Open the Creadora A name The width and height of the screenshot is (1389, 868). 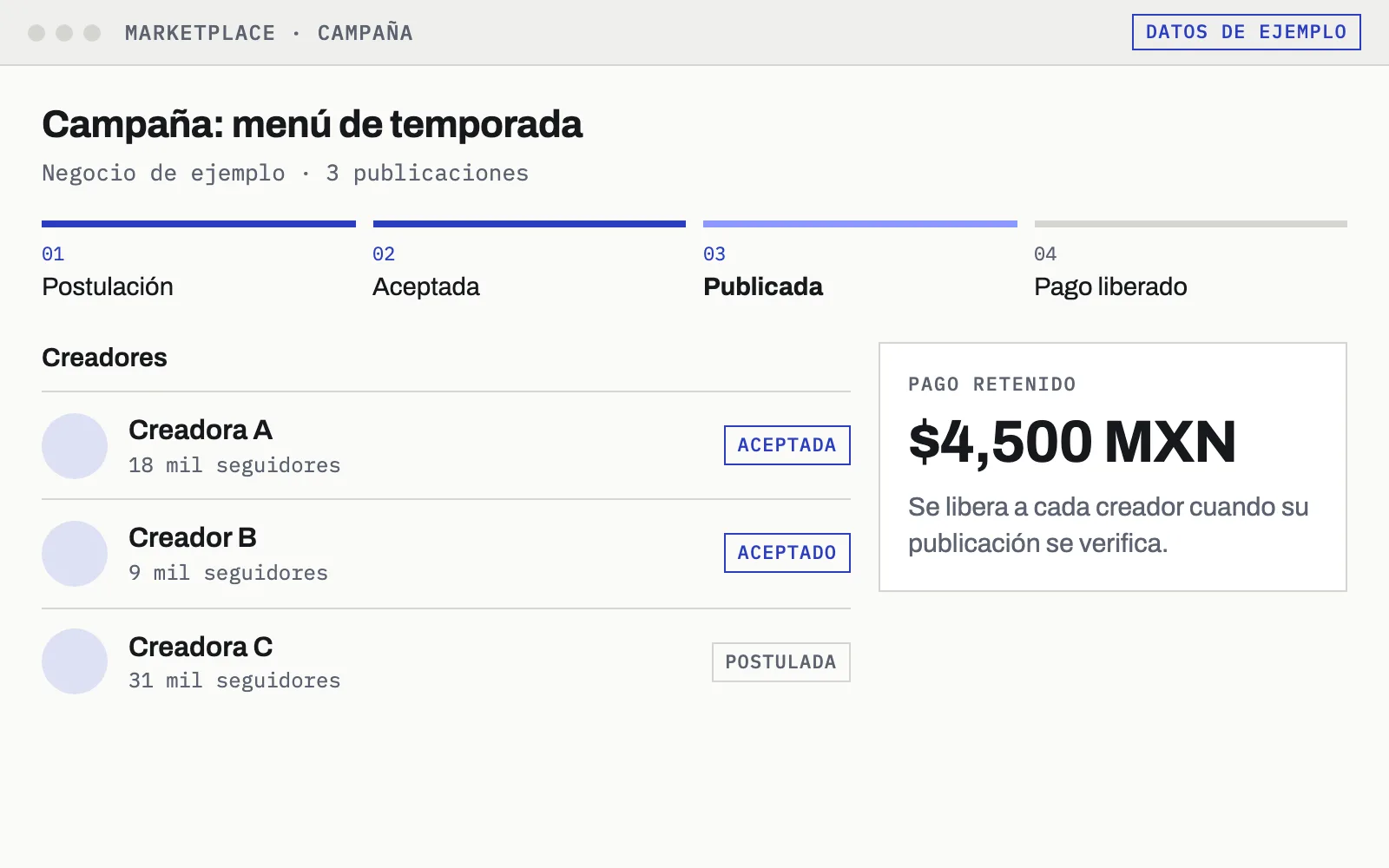click(x=201, y=430)
